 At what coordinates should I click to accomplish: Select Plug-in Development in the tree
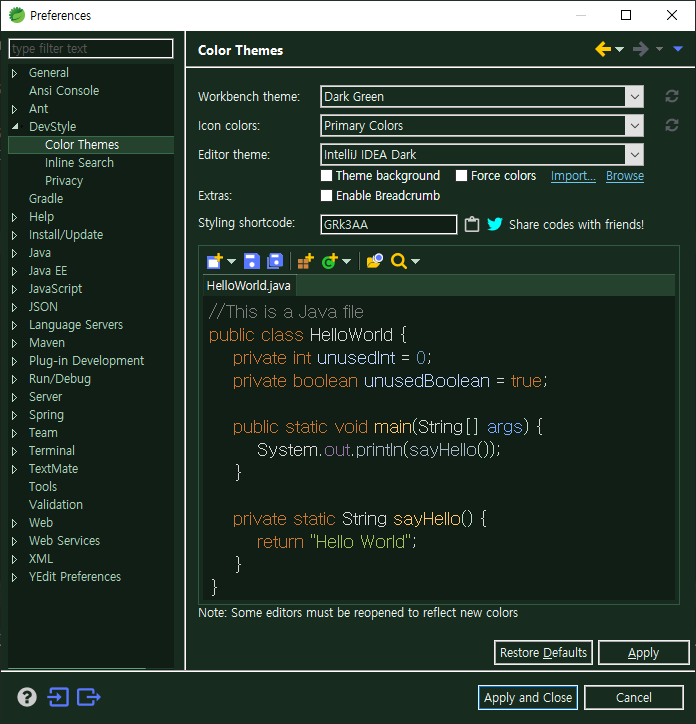(86, 361)
